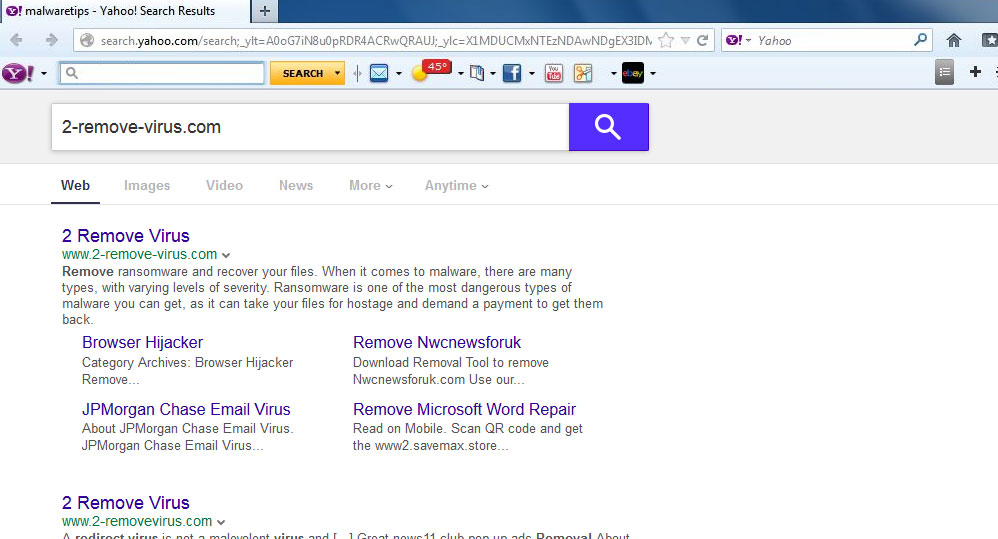Click the Yahoo Mail envelope toolbar icon
Image resolution: width=998 pixels, height=539 pixels.
pos(379,73)
